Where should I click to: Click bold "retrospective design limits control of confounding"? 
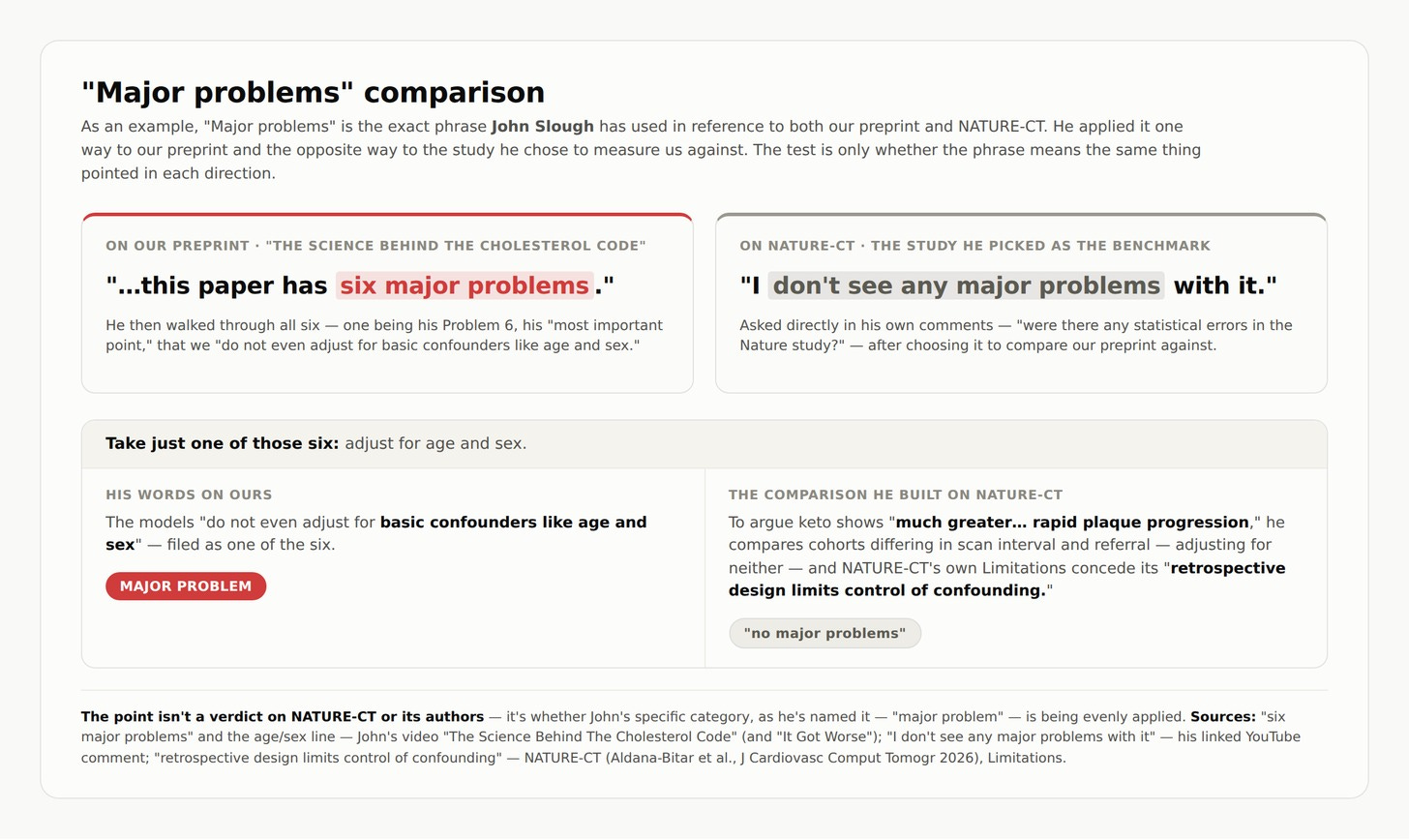click(x=1007, y=579)
